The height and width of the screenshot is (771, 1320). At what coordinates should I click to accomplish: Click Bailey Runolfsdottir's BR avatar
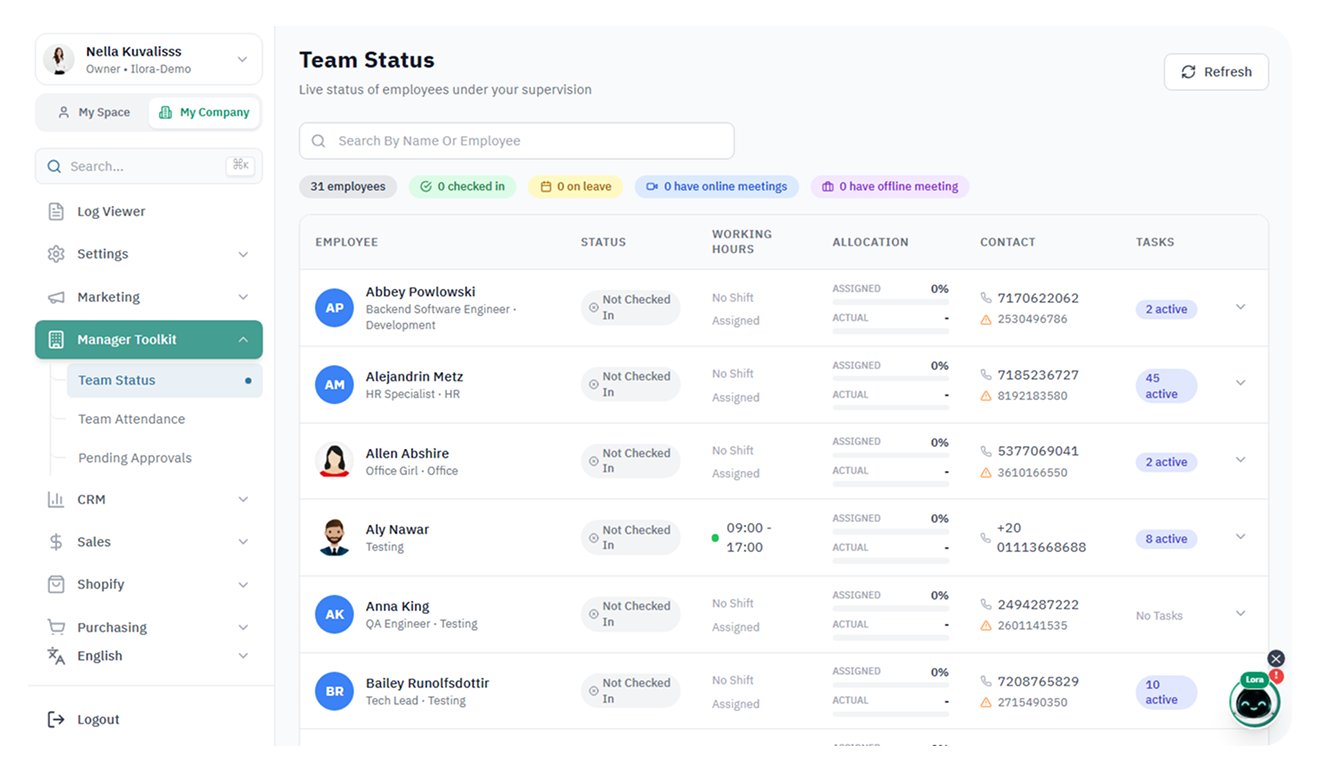(334, 691)
